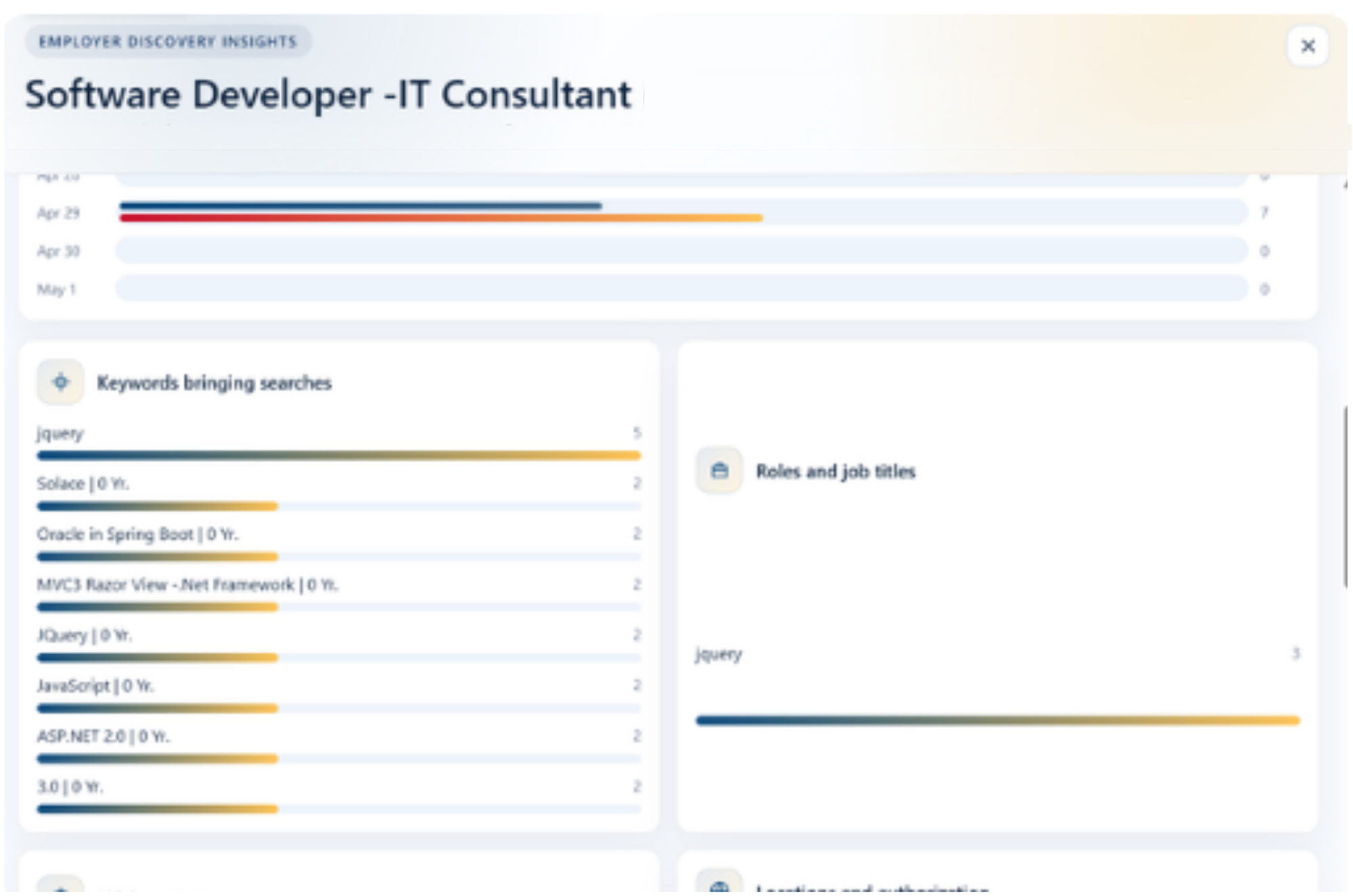
Task: Click the 3.0 | 0 Yr. progress bar
Action: (338, 809)
